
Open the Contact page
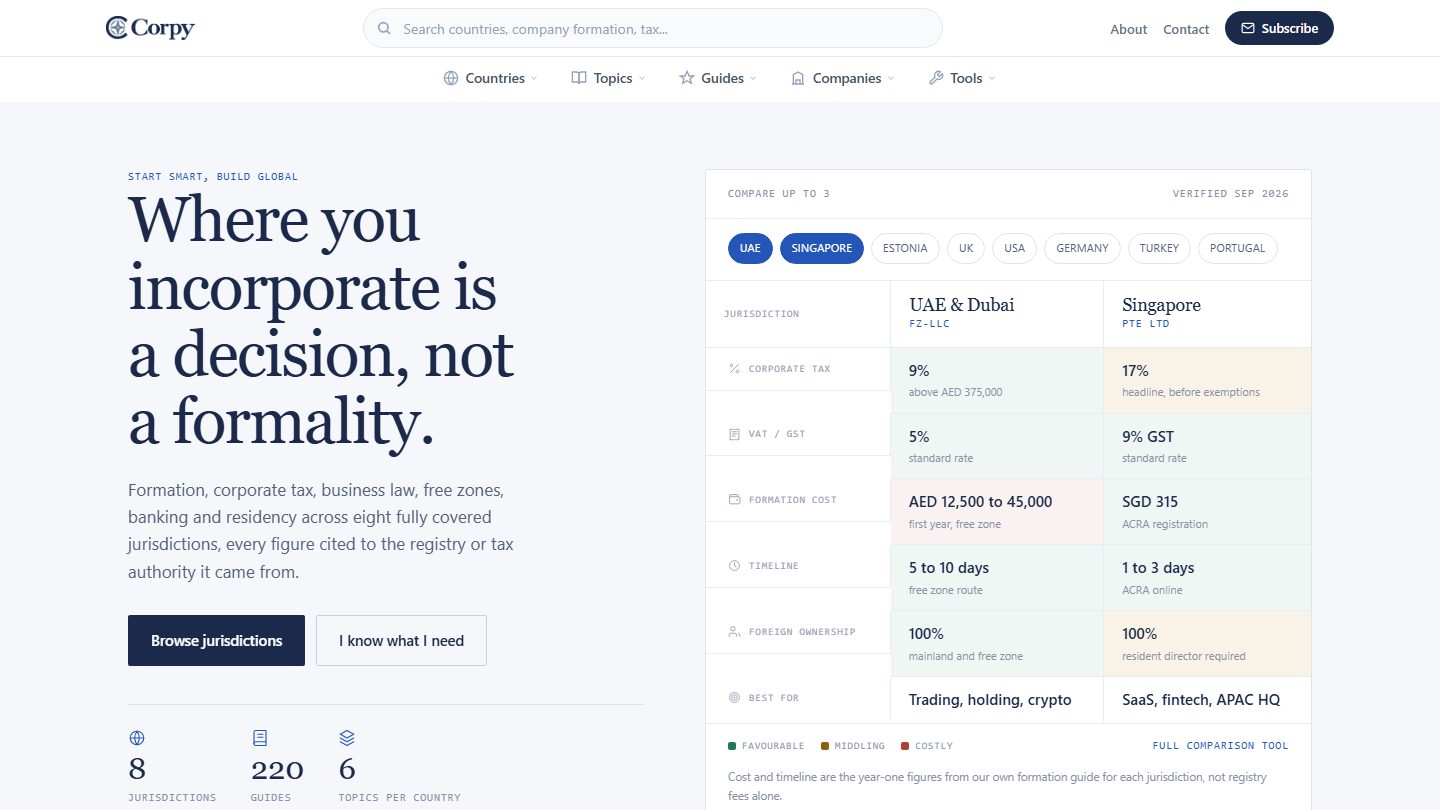tap(1186, 29)
